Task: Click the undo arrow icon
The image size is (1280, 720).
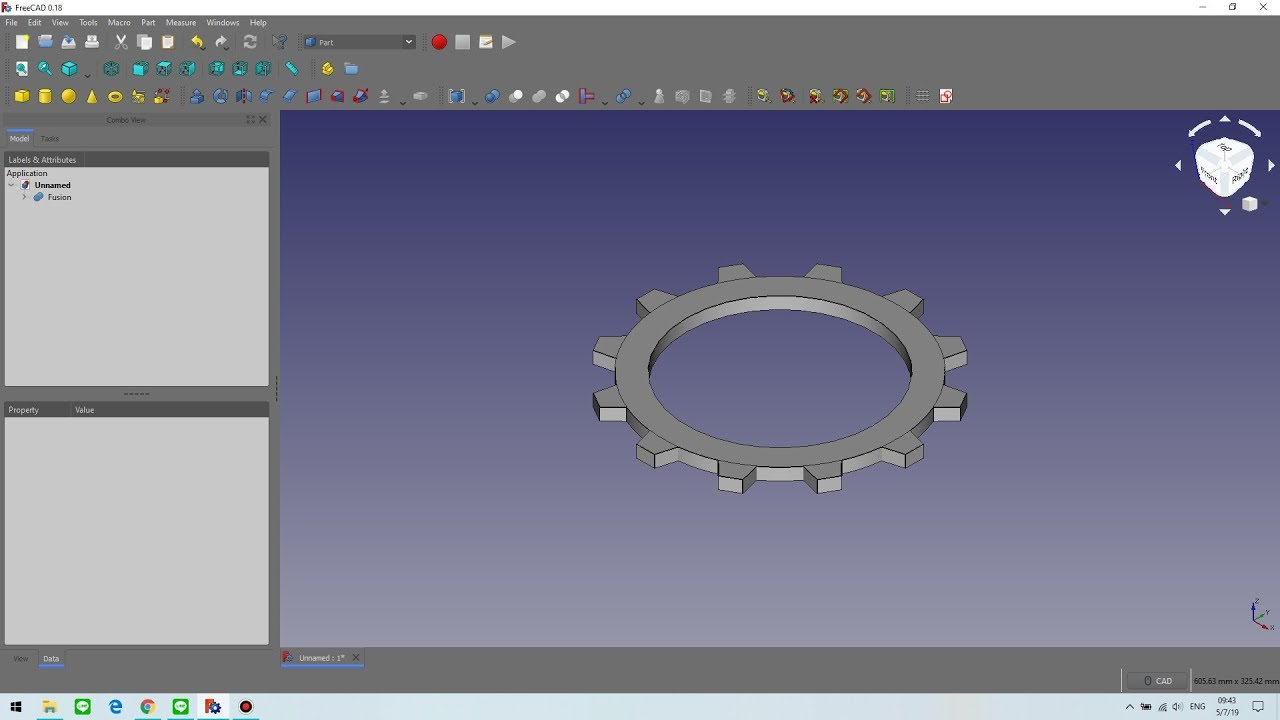Action: (x=197, y=42)
